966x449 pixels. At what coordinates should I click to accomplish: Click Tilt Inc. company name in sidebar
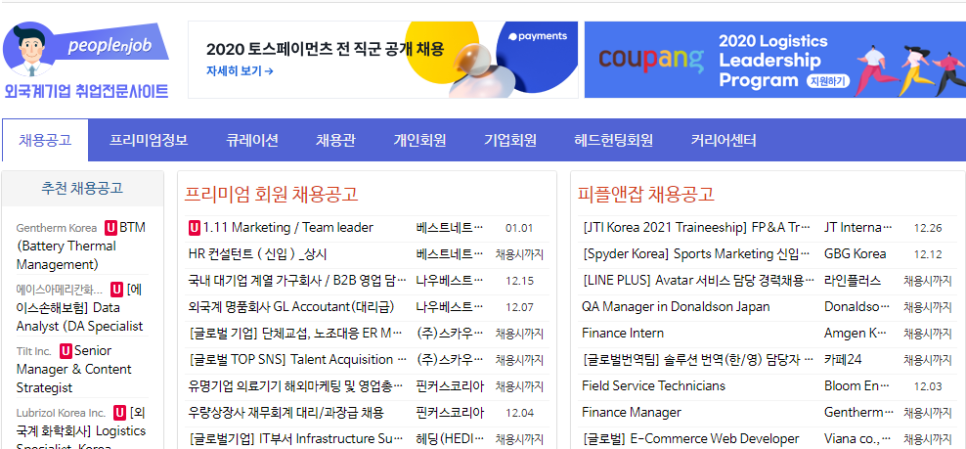[x=34, y=351]
